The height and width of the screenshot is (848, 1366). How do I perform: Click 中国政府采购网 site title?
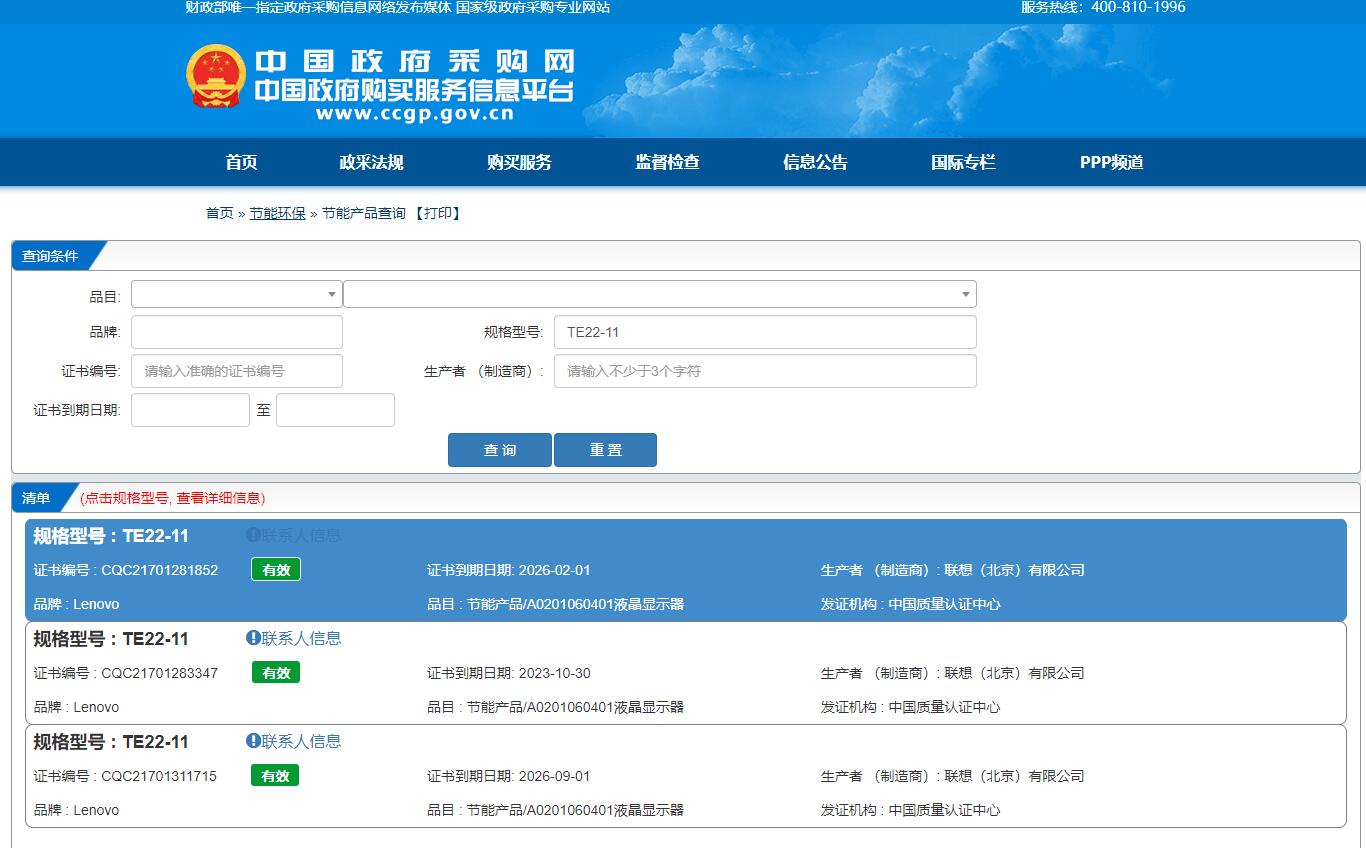[414, 60]
